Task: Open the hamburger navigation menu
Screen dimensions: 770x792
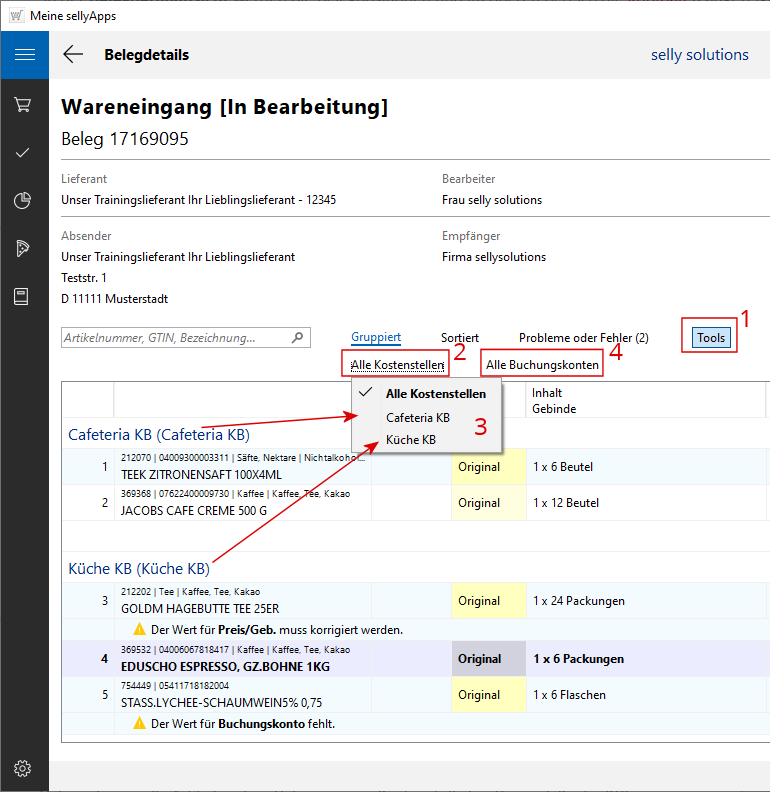Action: coord(24,55)
